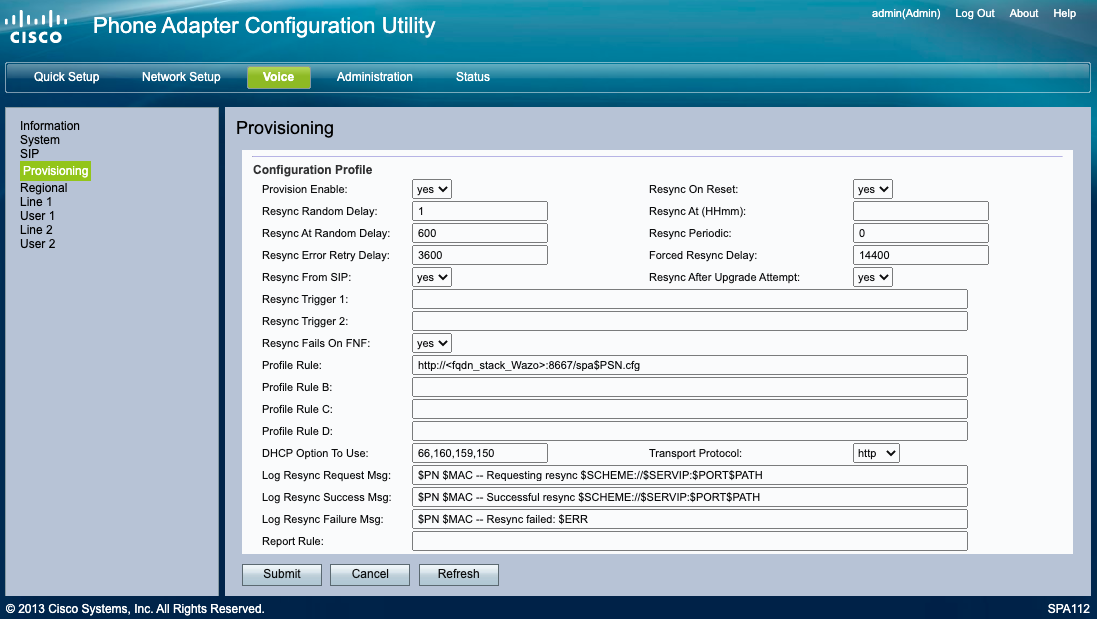Switch to Network Setup tab
The image size is (1097, 619).
181,77
